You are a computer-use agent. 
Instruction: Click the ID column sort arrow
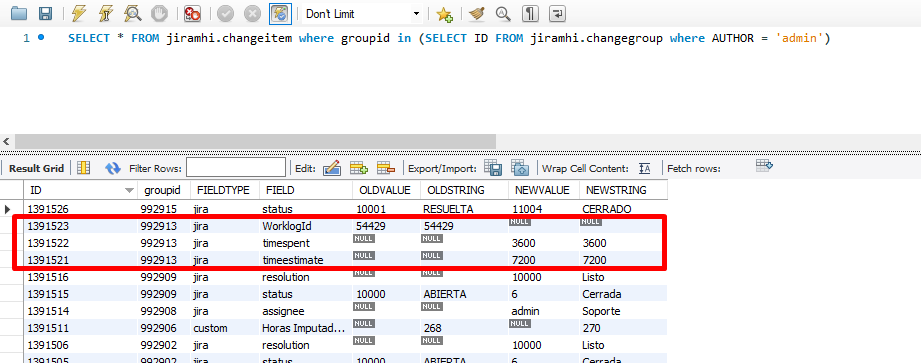(x=129, y=190)
